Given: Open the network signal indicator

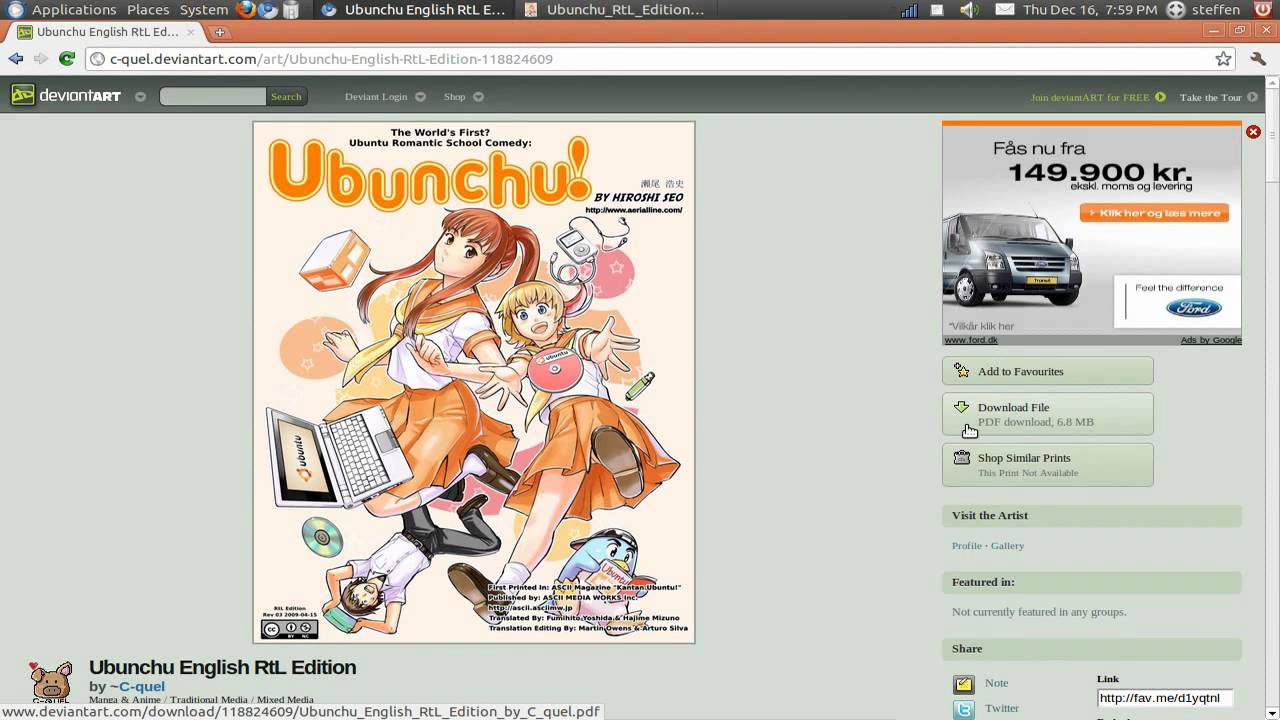Looking at the screenshot, I should (x=909, y=10).
